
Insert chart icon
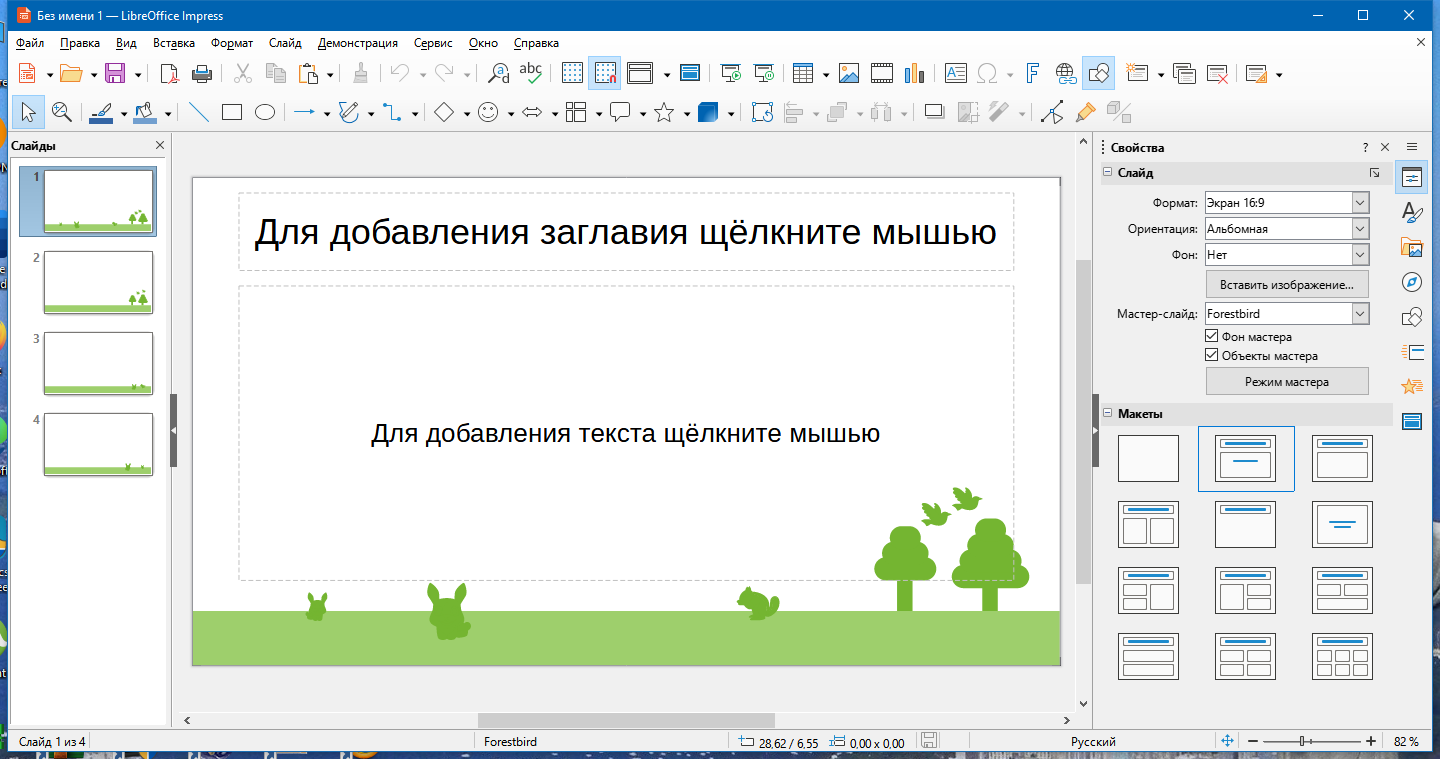[914, 73]
